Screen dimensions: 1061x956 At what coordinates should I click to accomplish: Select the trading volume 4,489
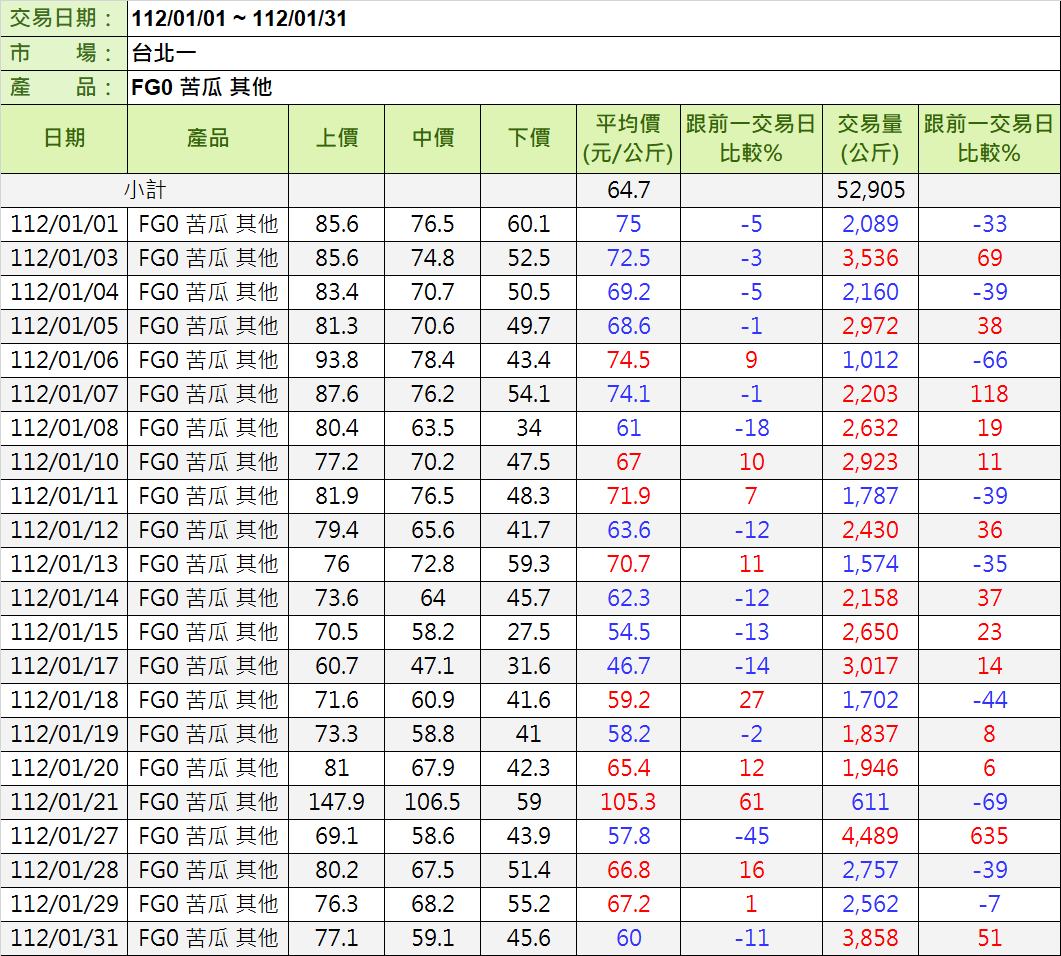point(870,836)
